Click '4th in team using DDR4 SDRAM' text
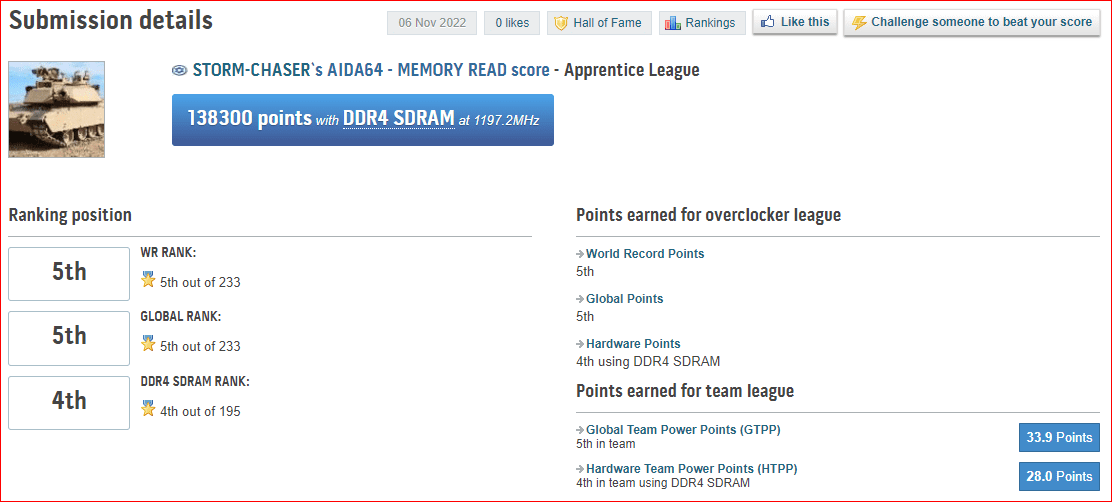Viewport: 1112px width, 502px height. [663, 483]
